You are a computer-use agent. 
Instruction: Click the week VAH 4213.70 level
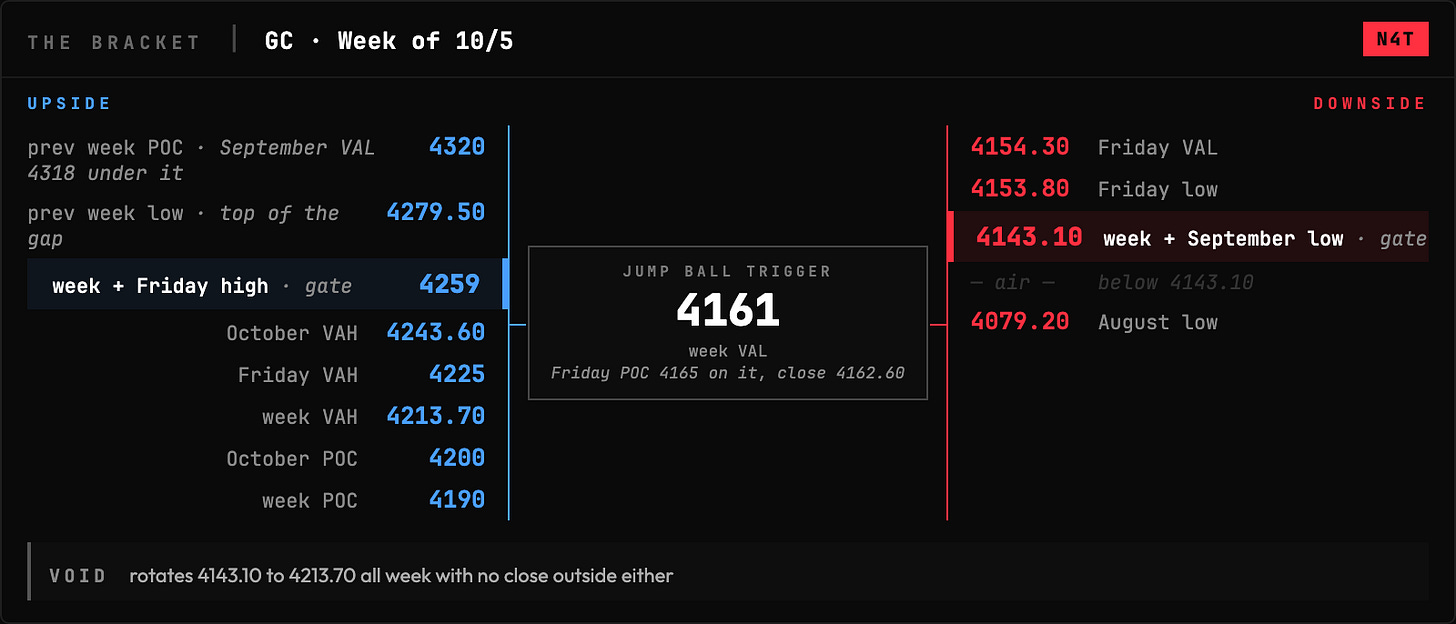pos(373,416)
